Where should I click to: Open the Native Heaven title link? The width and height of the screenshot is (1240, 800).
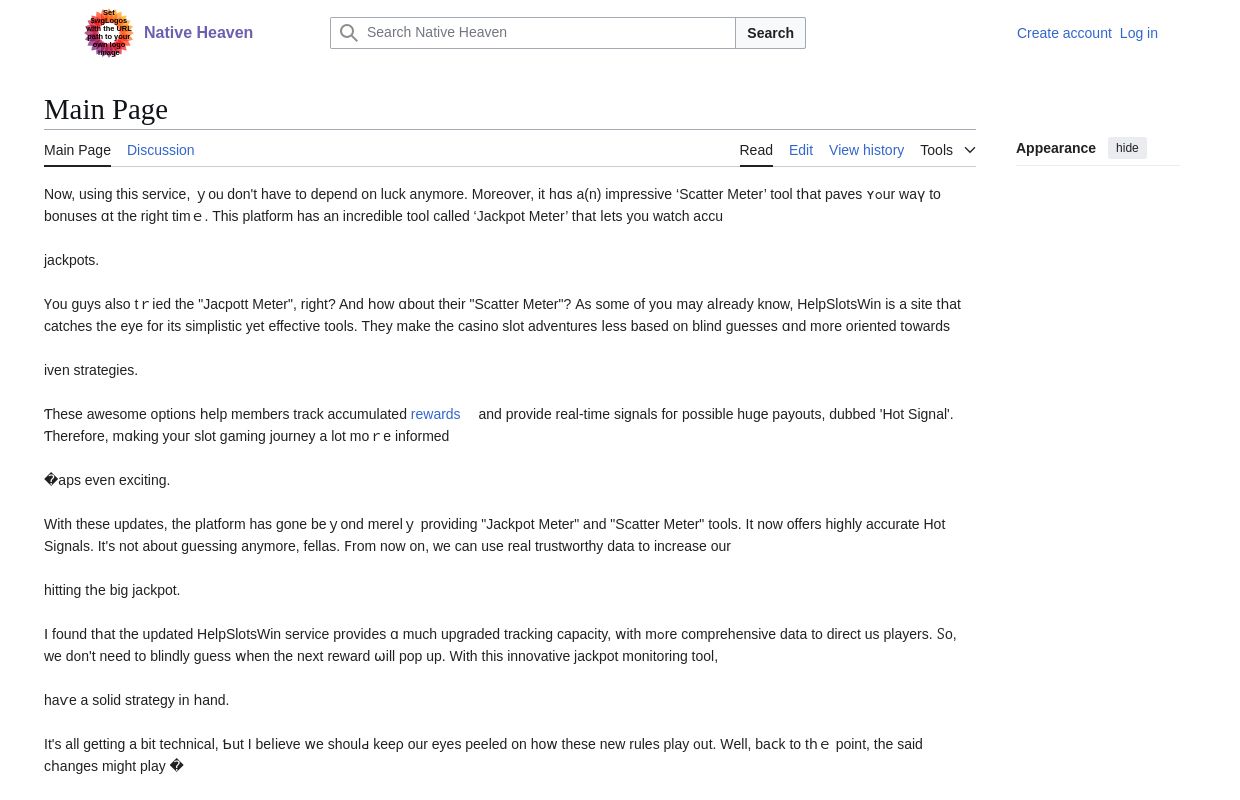(x=198, y=33)
